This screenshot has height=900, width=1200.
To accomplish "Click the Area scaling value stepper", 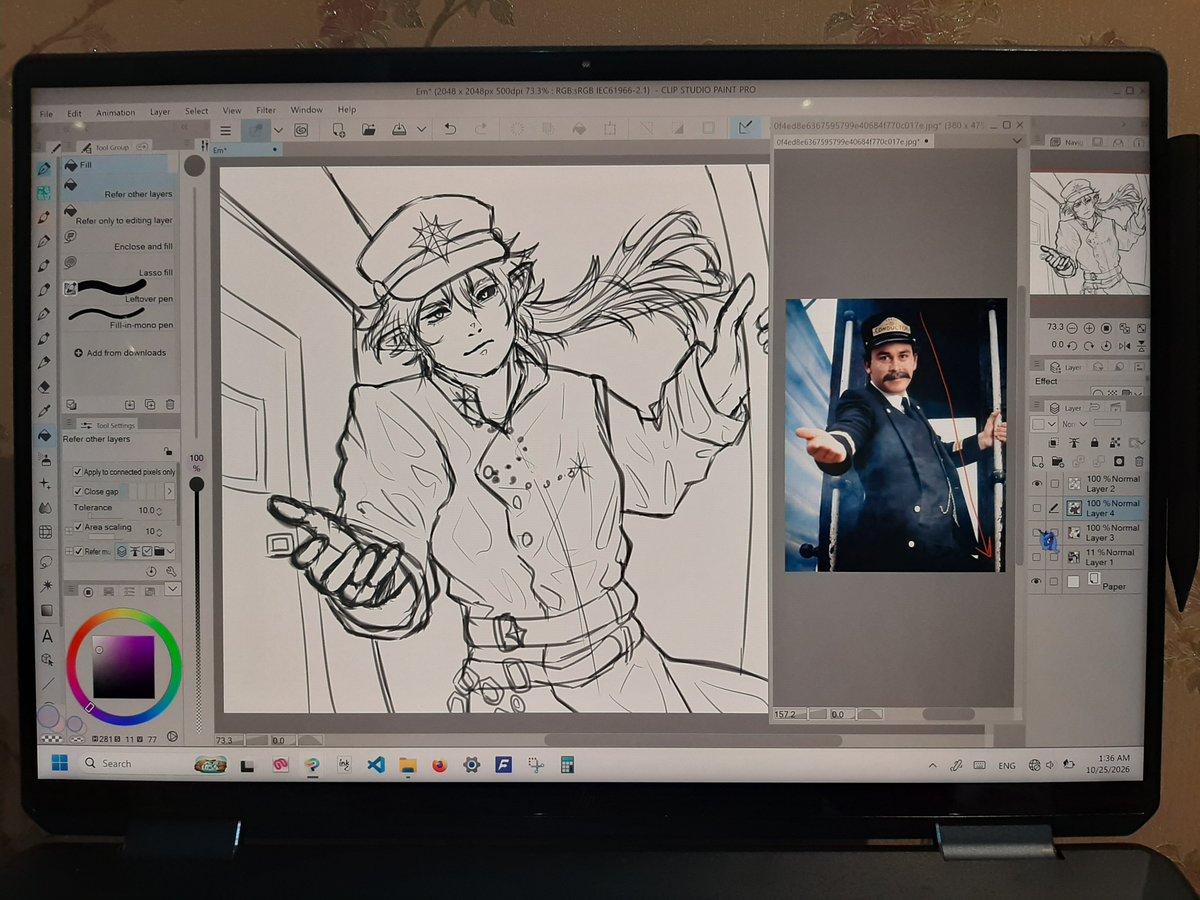I will click(x=161, y=531).
